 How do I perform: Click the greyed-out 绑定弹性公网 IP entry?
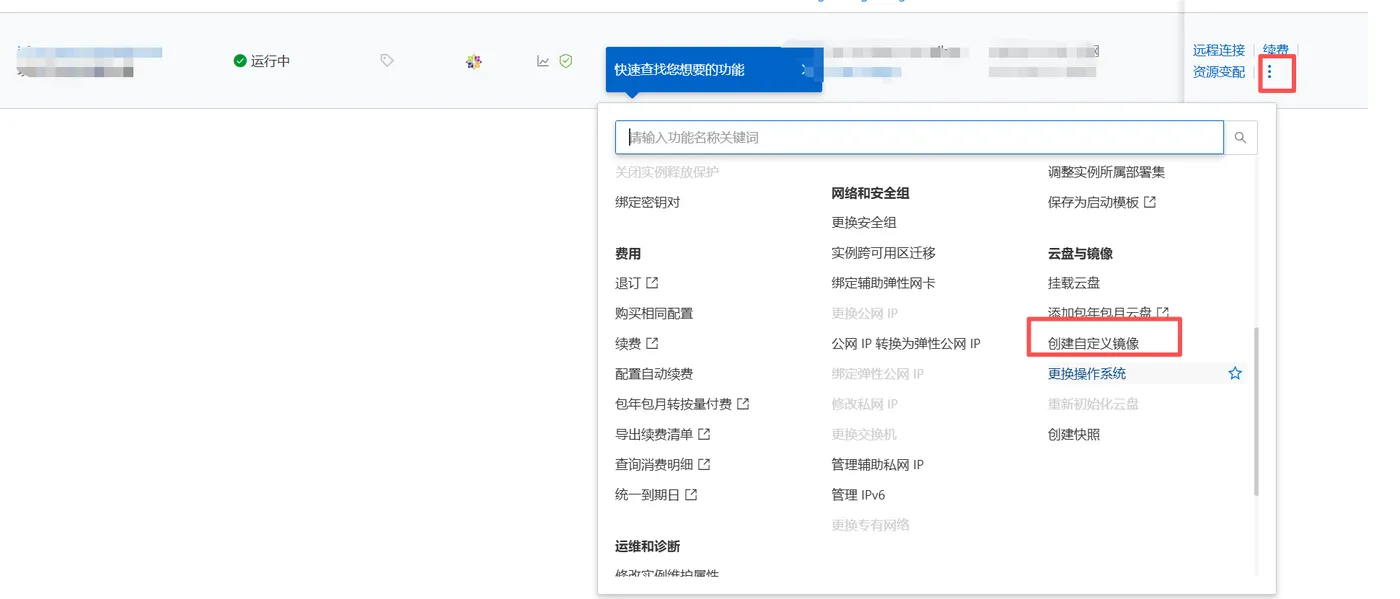(x=877, y=374)
